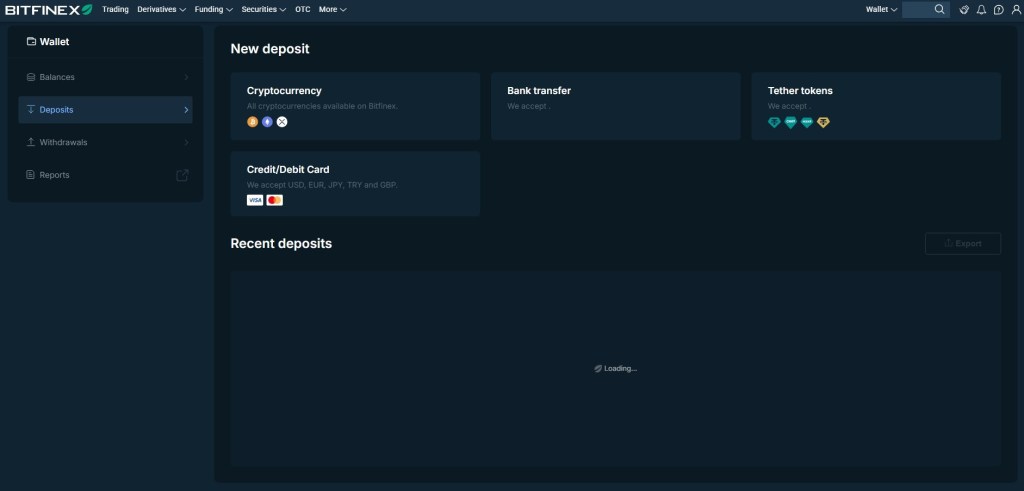Expand the Derivatives dropdown menu
This screenshot has width=1024, height=491.
click(161, 10)
